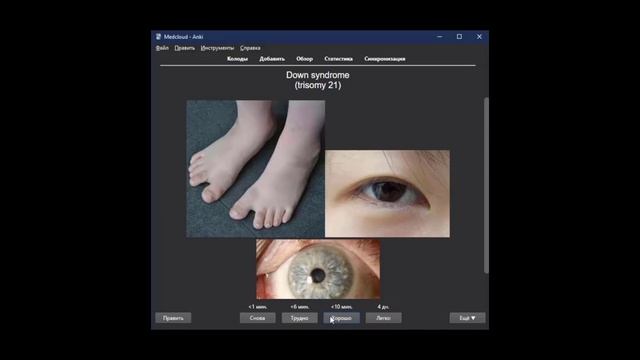640x360 pixels.
Task: Maximize the Anki window
Action: [x=459, y=37]
